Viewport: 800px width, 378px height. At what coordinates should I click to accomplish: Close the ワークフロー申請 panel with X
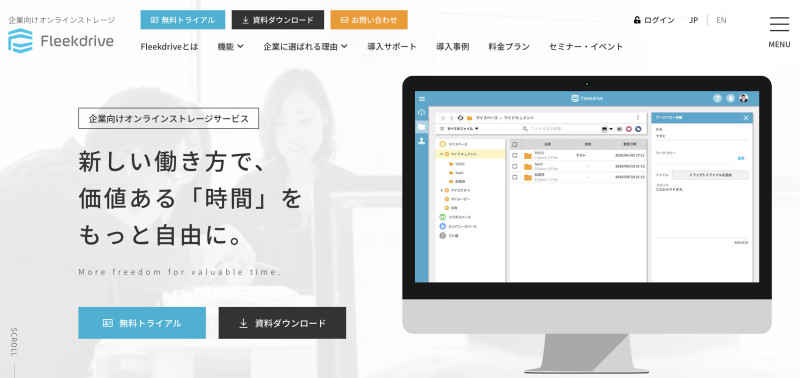point(745,118)
